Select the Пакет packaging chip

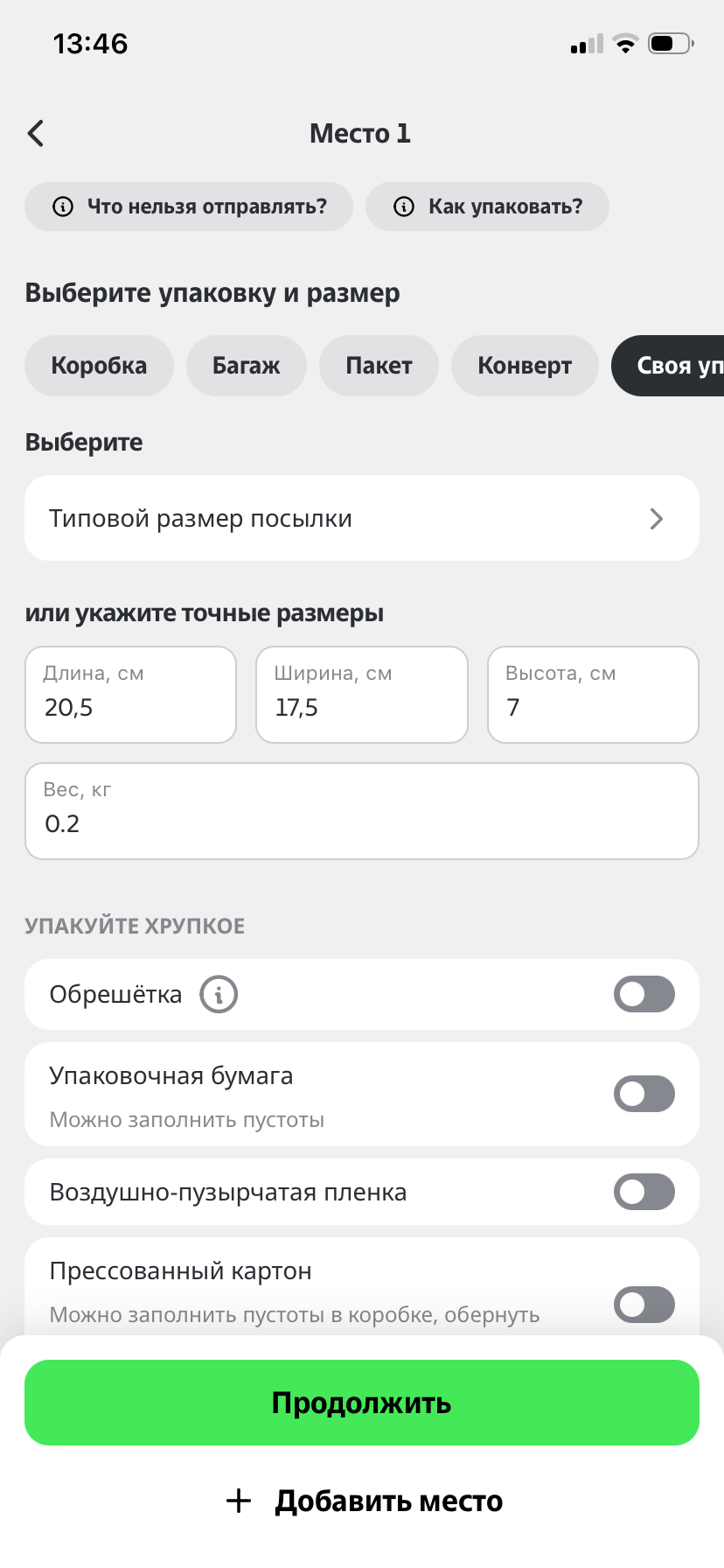[x=379, y=366]
